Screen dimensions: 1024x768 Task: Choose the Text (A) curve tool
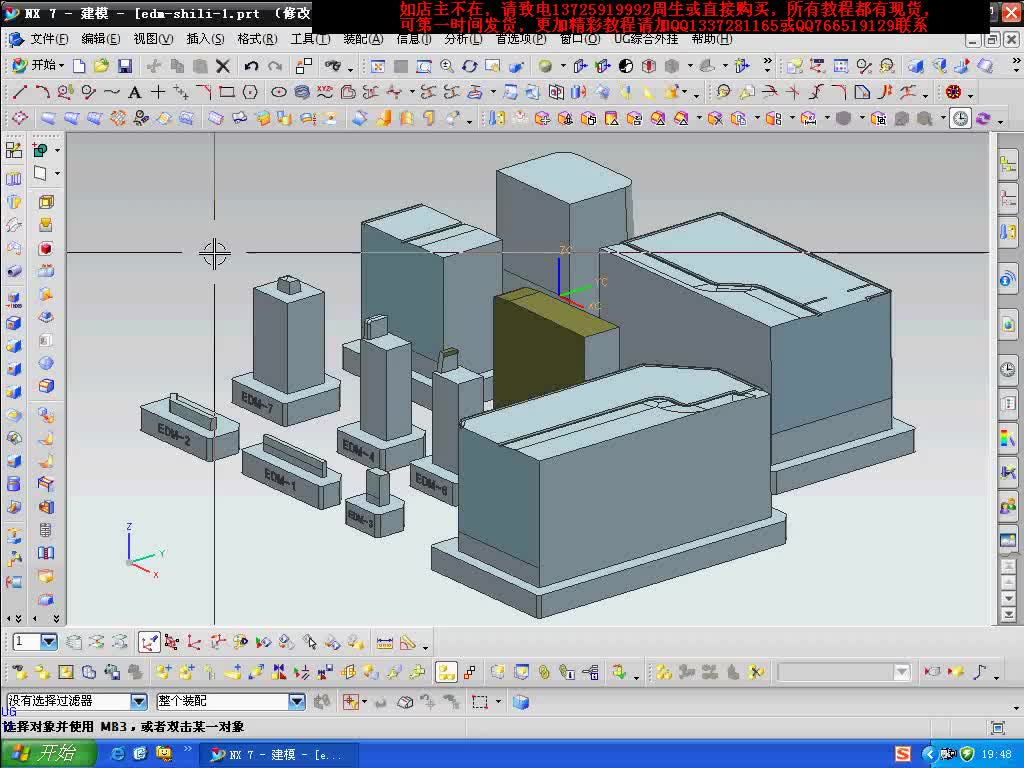135,92
